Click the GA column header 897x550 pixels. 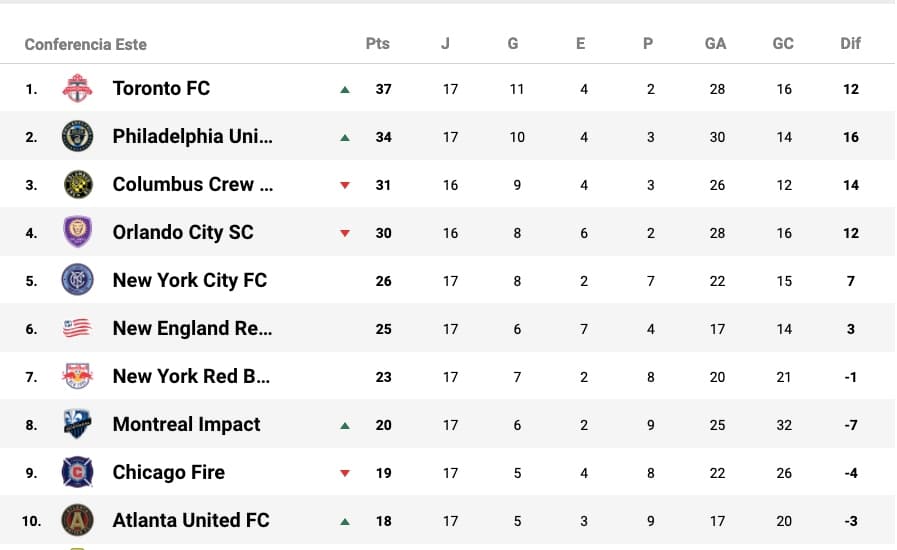(x=715, y=44)
